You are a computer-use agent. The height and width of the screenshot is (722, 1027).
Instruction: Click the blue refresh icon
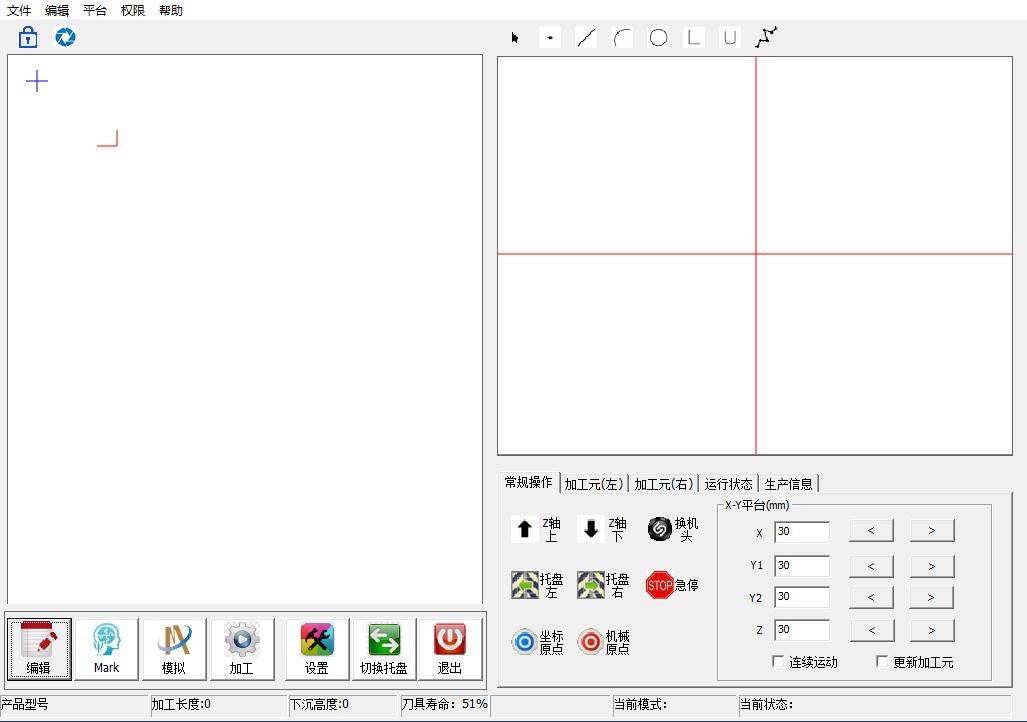point(65,38)
